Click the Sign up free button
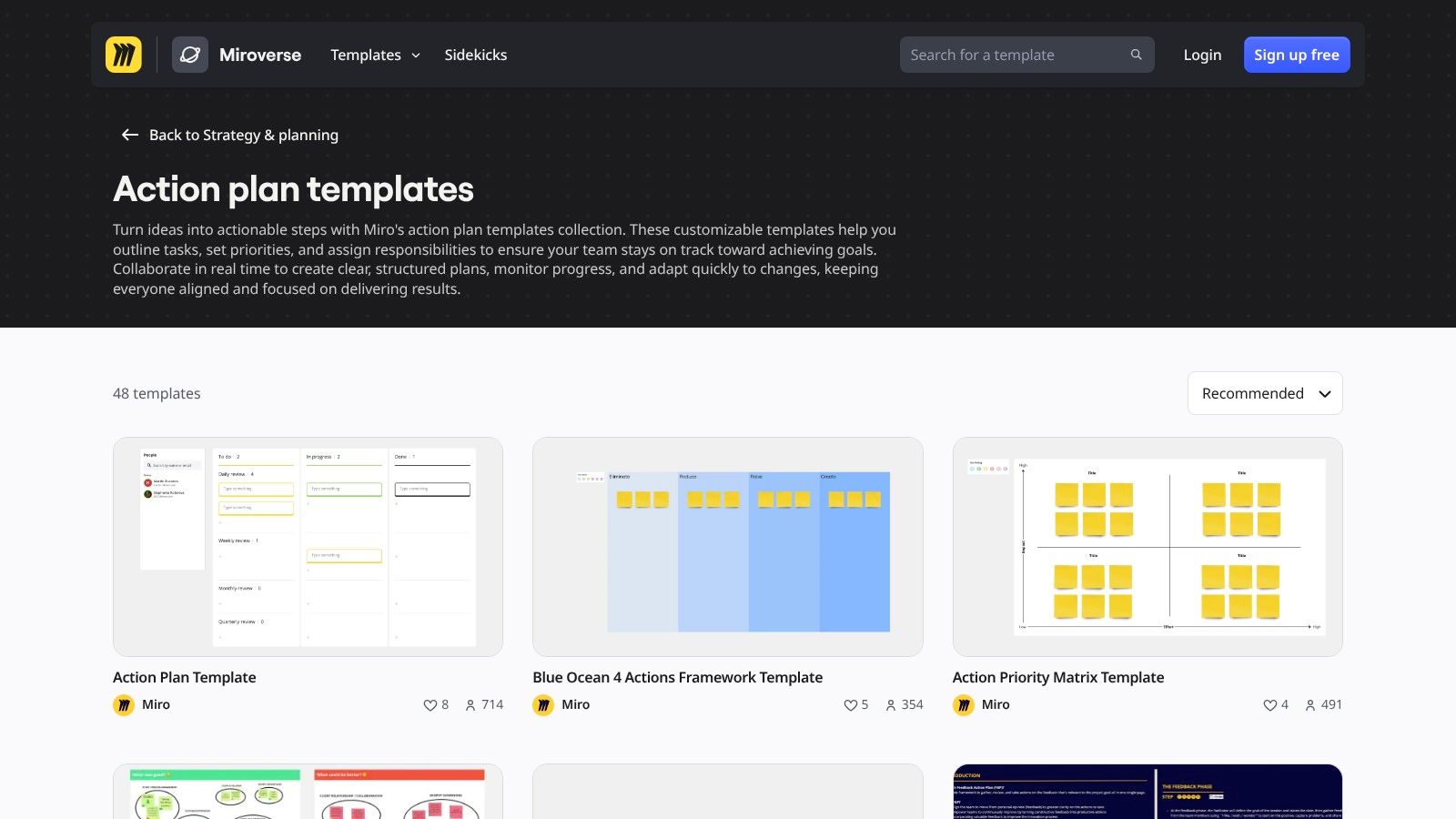Viewport: 1456px width, 819px height. tap(1297, 55)
